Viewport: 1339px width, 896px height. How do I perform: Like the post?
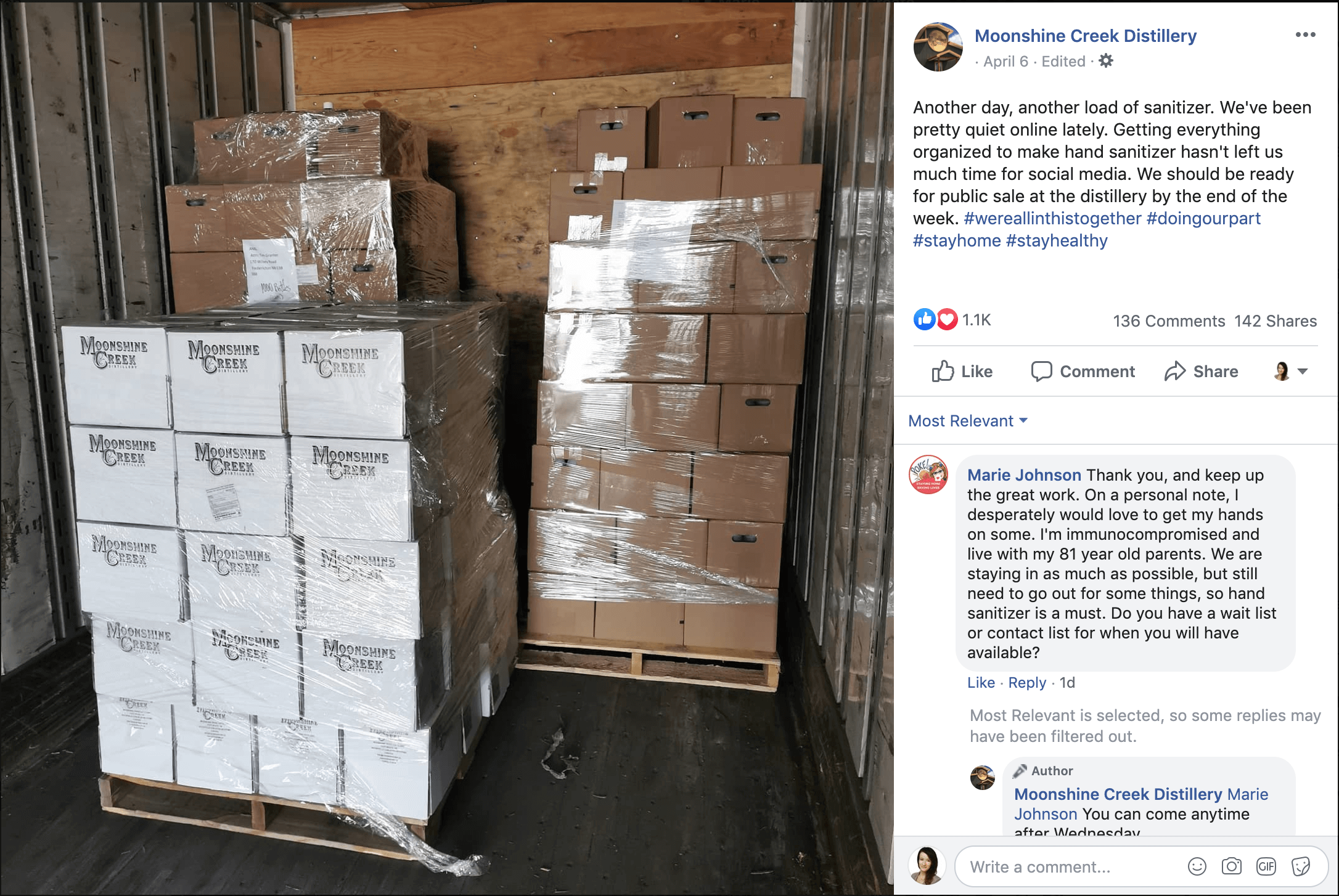click(x=962, y=371)
